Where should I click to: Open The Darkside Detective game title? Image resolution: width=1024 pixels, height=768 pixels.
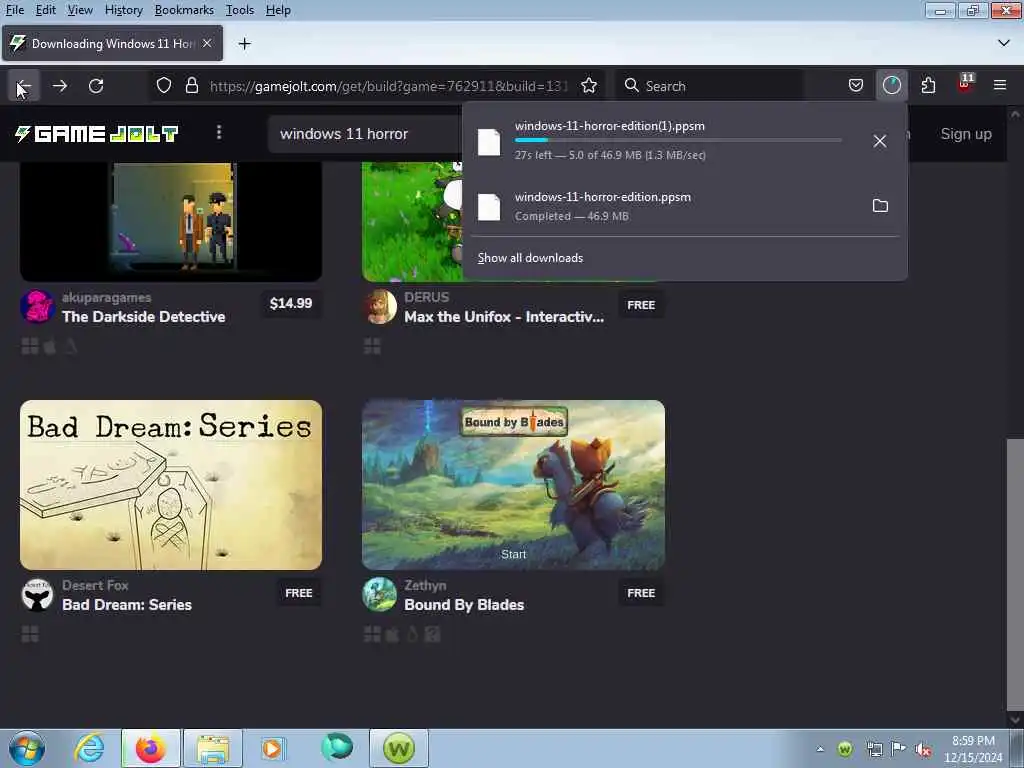(x=144, y=317)
